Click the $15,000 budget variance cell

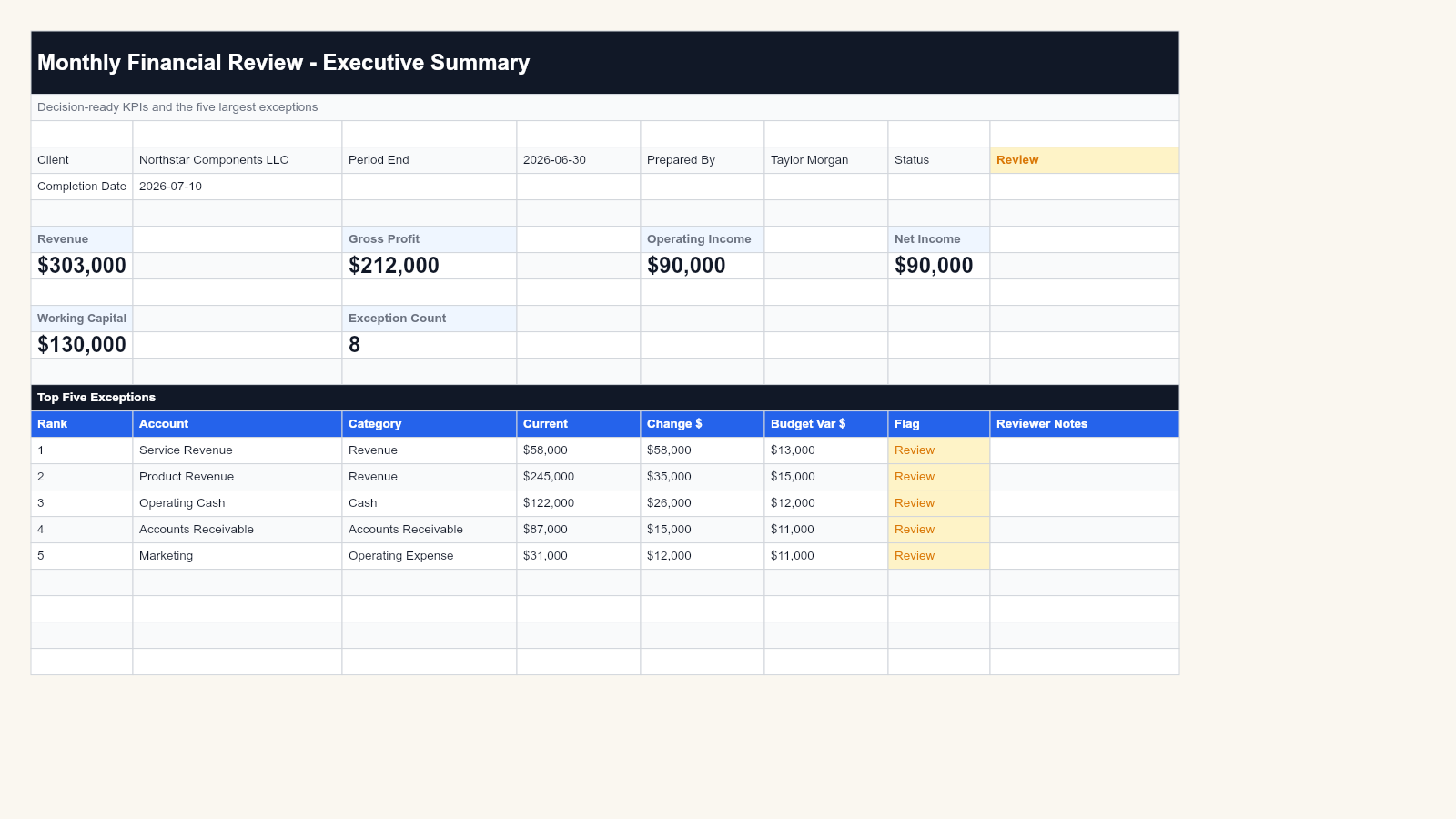point(826,477)
